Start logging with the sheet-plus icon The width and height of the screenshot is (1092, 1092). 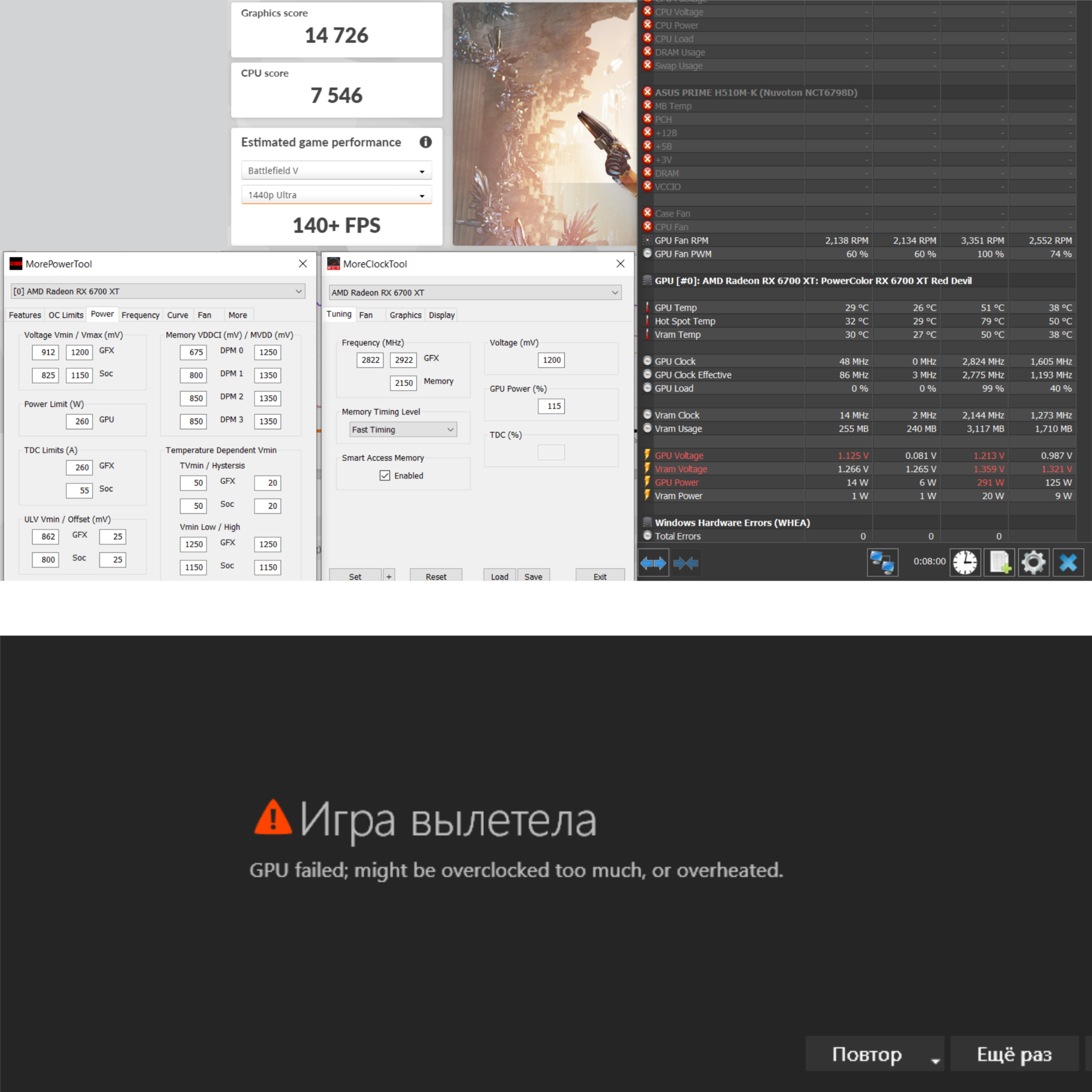(x=999, y=563)
